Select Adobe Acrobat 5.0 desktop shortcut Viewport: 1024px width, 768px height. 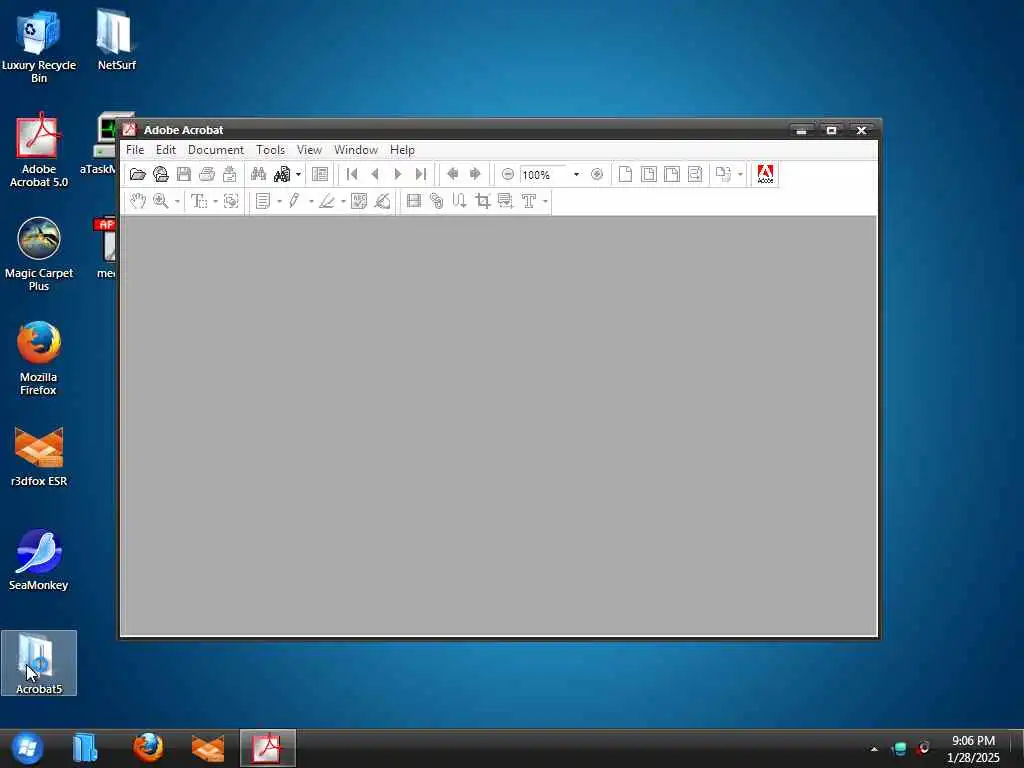(39, 150)
